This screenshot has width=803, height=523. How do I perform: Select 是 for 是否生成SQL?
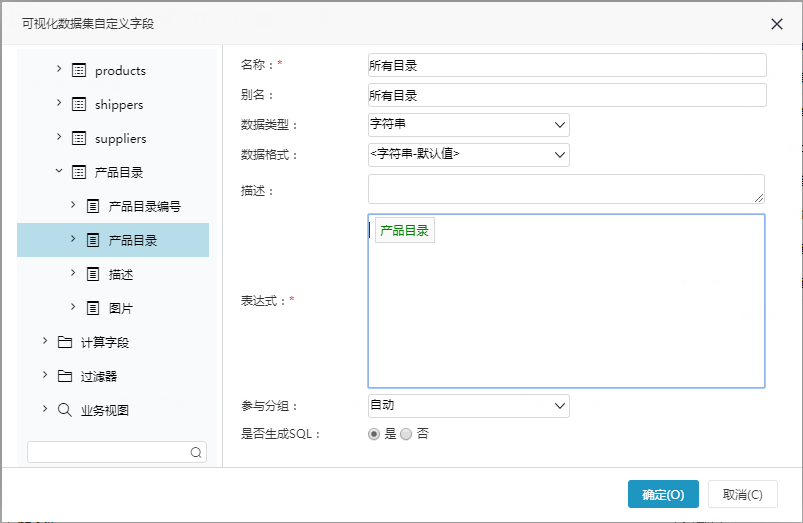pos(374,434)
